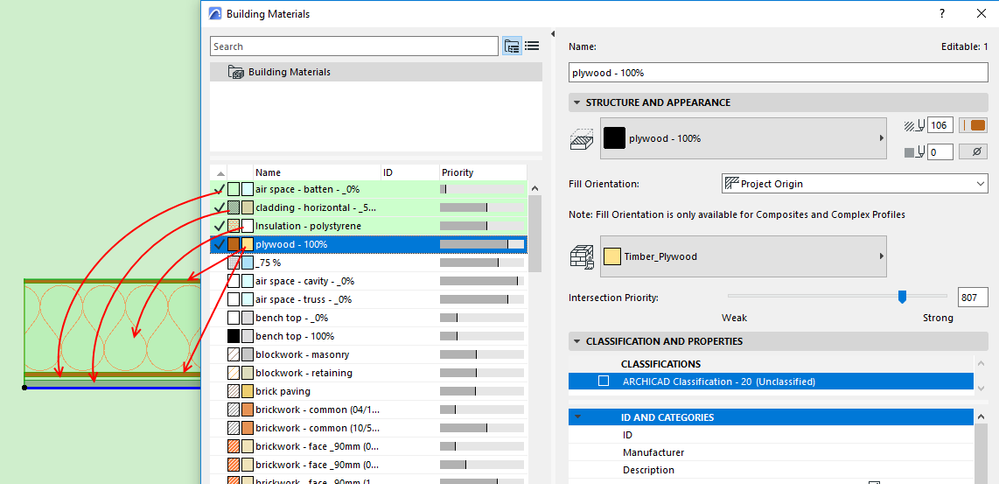Viewport: 999px width, 484px height.
Task: Sort list by Priority column header
Action: pyautogui.click(x=483, y=173)
